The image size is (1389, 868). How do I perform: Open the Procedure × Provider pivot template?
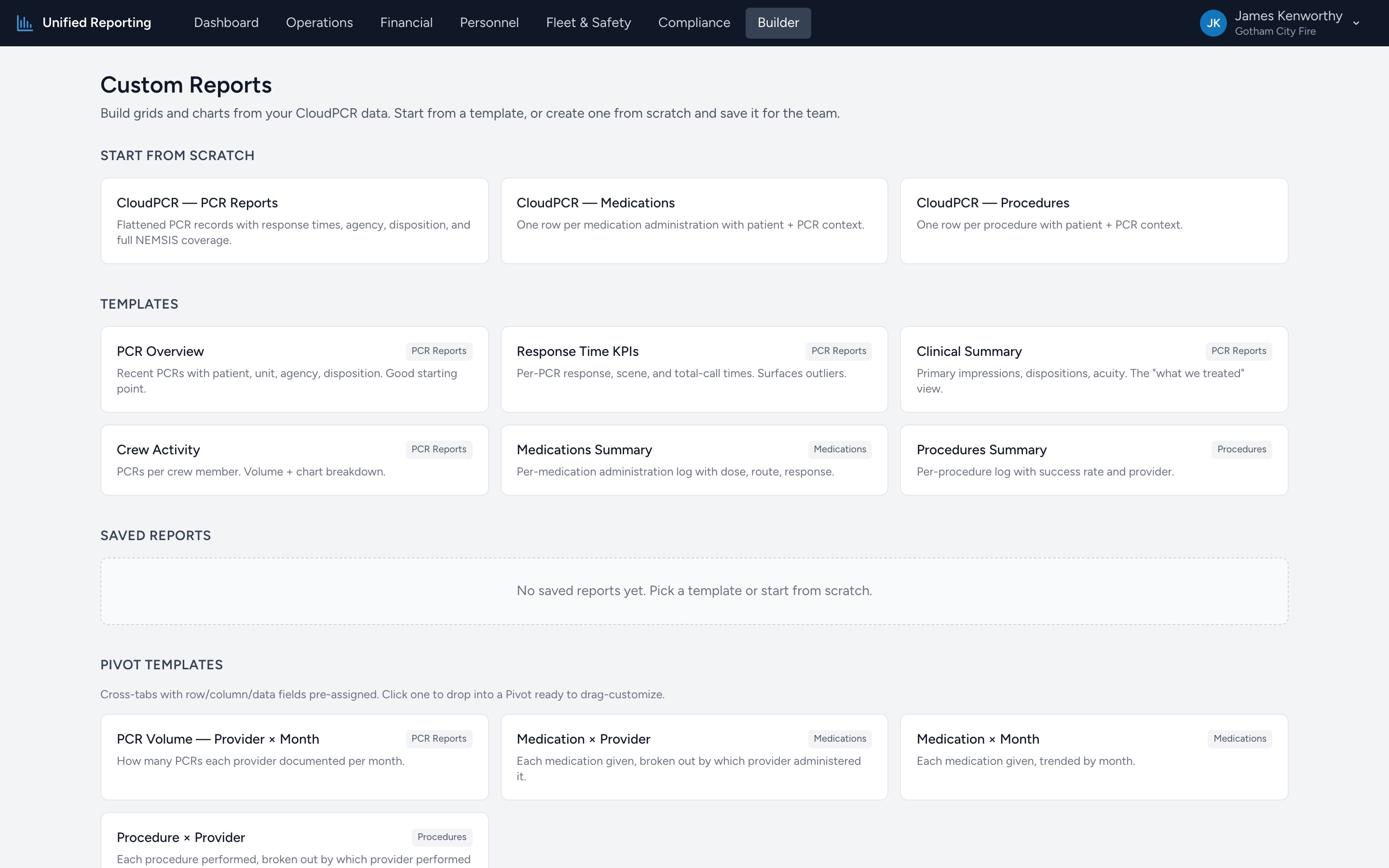click(x=295, y=841)
